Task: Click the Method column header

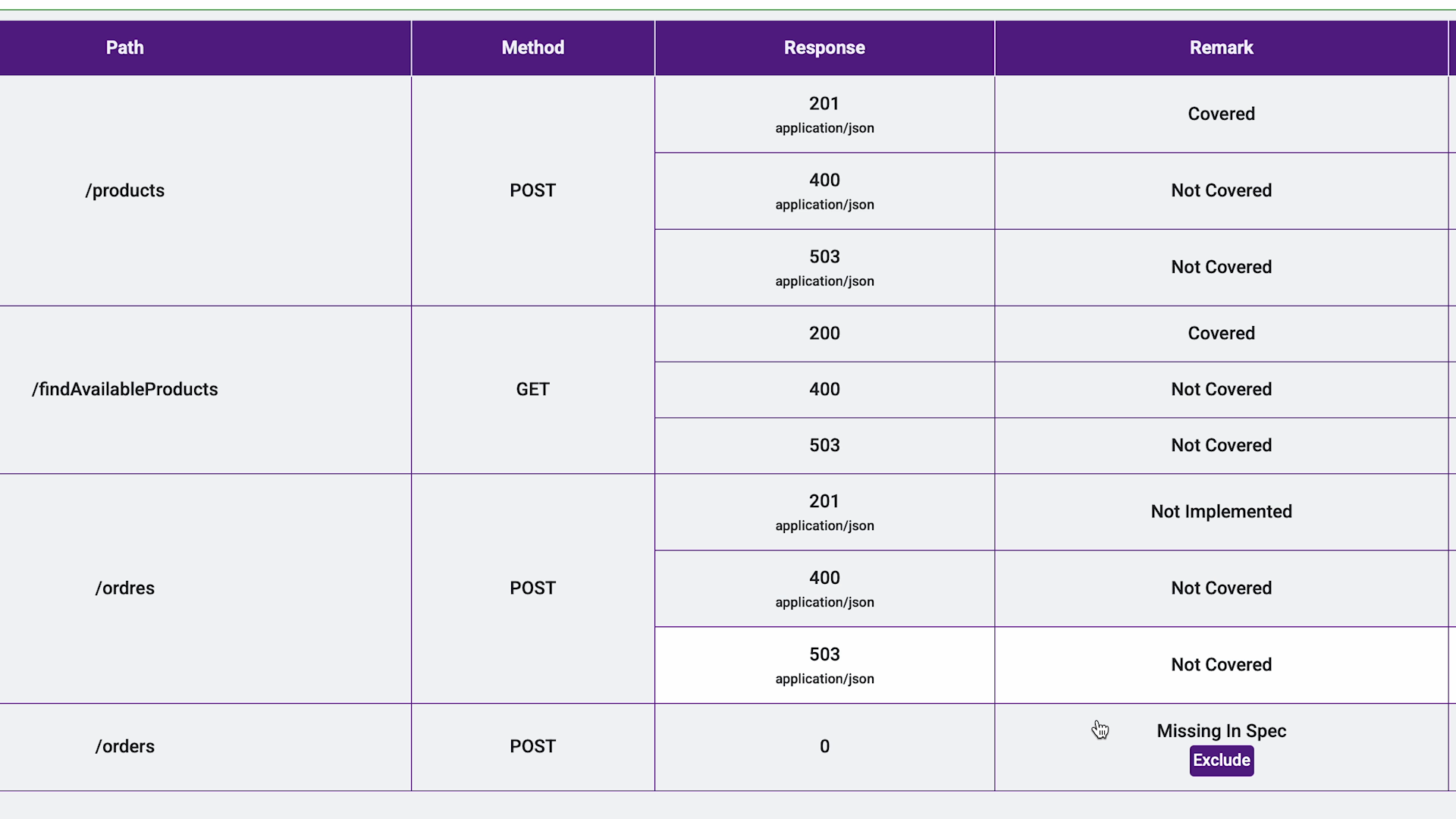Action: 532,48
